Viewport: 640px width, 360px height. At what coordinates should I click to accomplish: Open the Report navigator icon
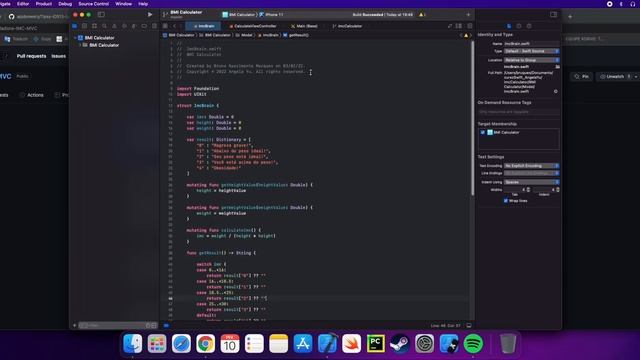pos(154,26)
